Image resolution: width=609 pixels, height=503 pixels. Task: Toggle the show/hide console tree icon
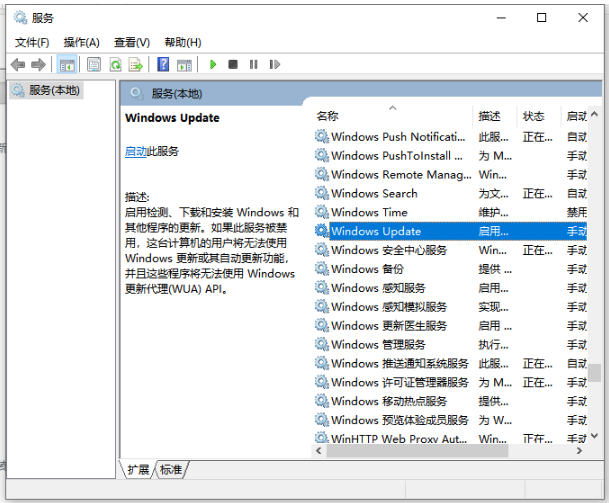coord(67,64)
